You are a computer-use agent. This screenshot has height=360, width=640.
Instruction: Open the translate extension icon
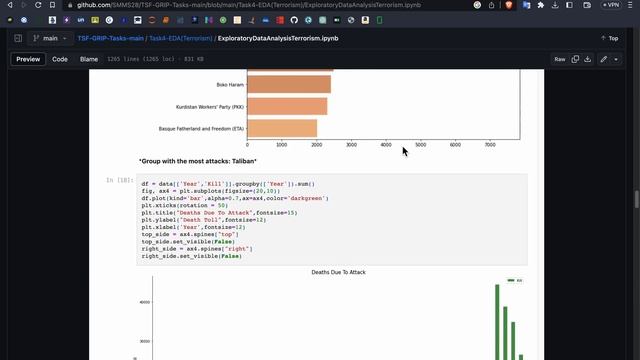pyautogui.click(x=527, y=5)
